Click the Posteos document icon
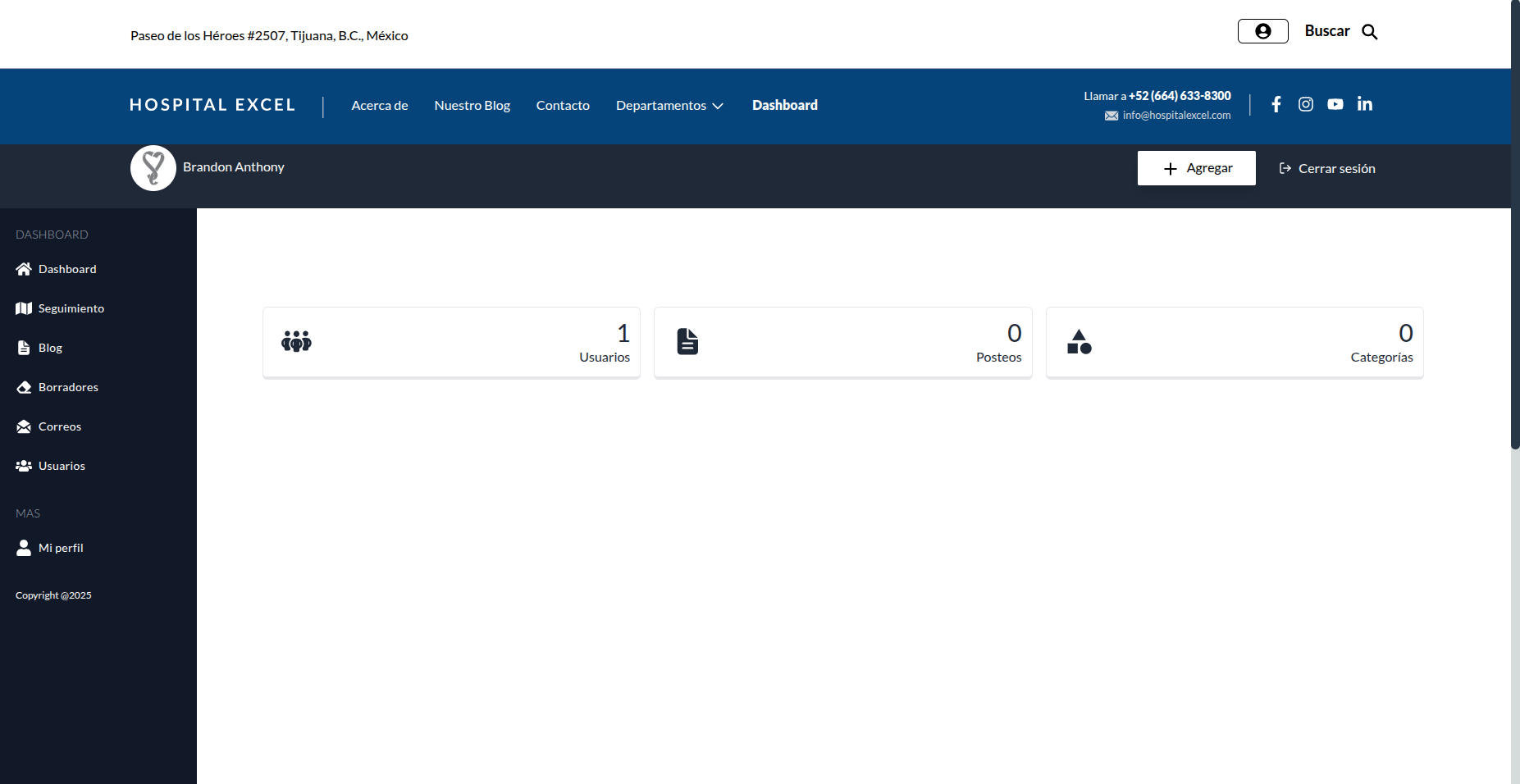 pos(687,341)
